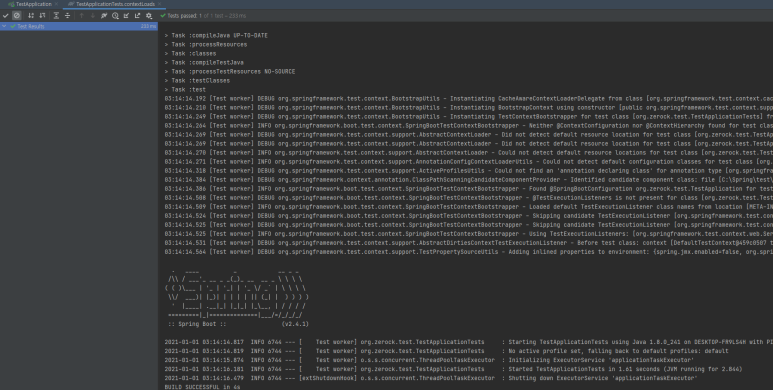Toggle Sort Alphabetically in test toolbar

[31, 16]
